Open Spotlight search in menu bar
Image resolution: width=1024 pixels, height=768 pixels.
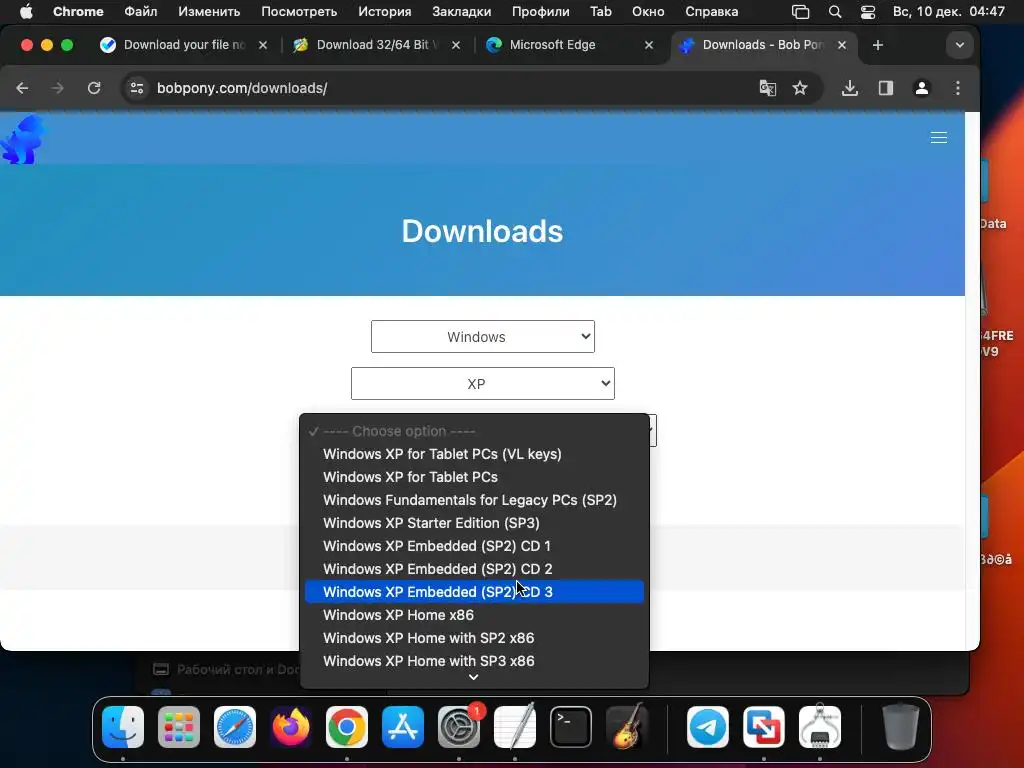(x=835, y=12)
